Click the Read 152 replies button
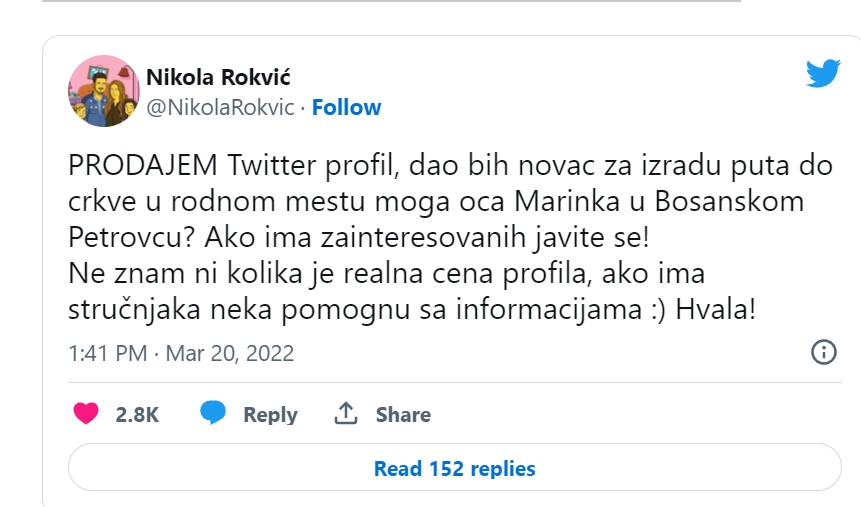This screenshot has height=507, width=861. [454, 468]
